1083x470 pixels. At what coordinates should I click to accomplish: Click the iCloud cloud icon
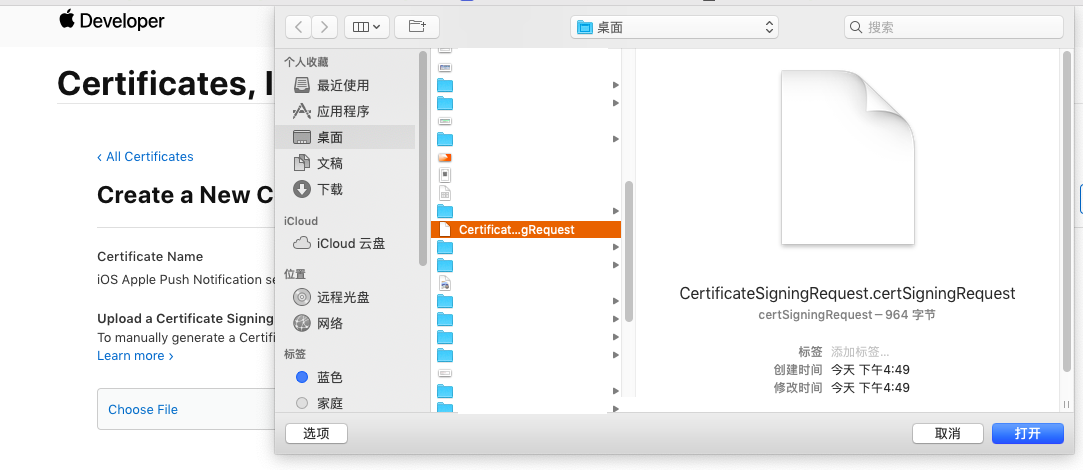(302, 243)
